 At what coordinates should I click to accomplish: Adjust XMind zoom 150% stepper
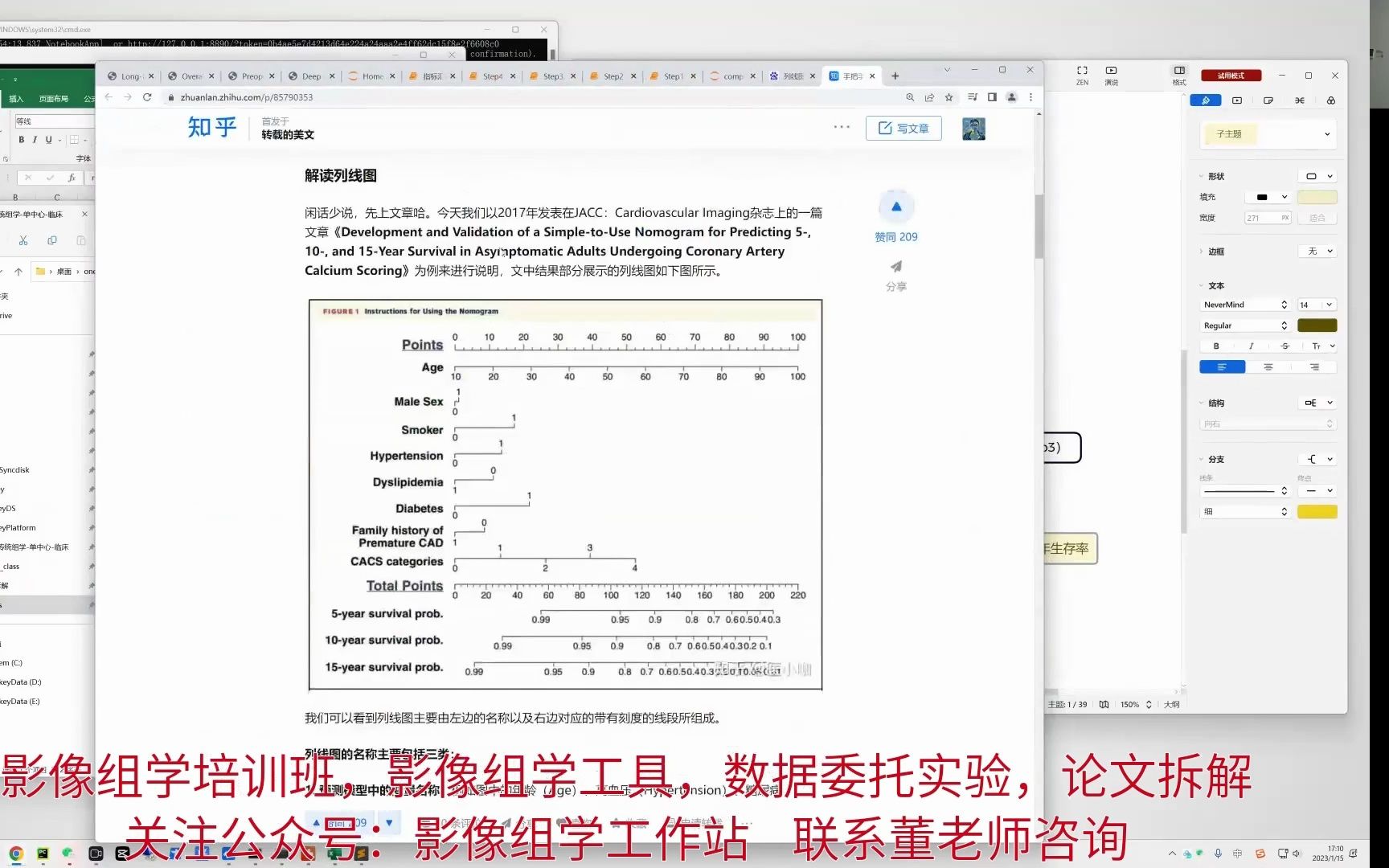[x=1149, y=704]
